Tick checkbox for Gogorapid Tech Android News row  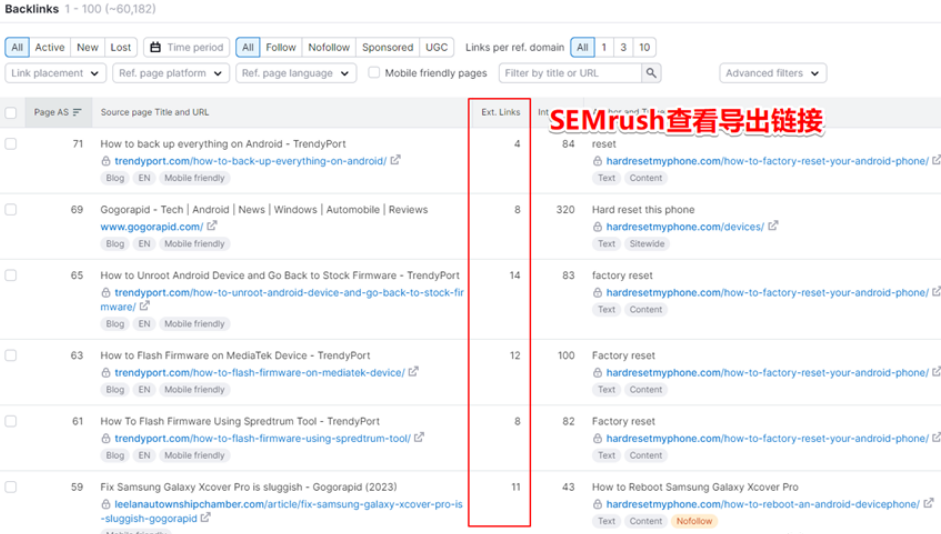11,209
